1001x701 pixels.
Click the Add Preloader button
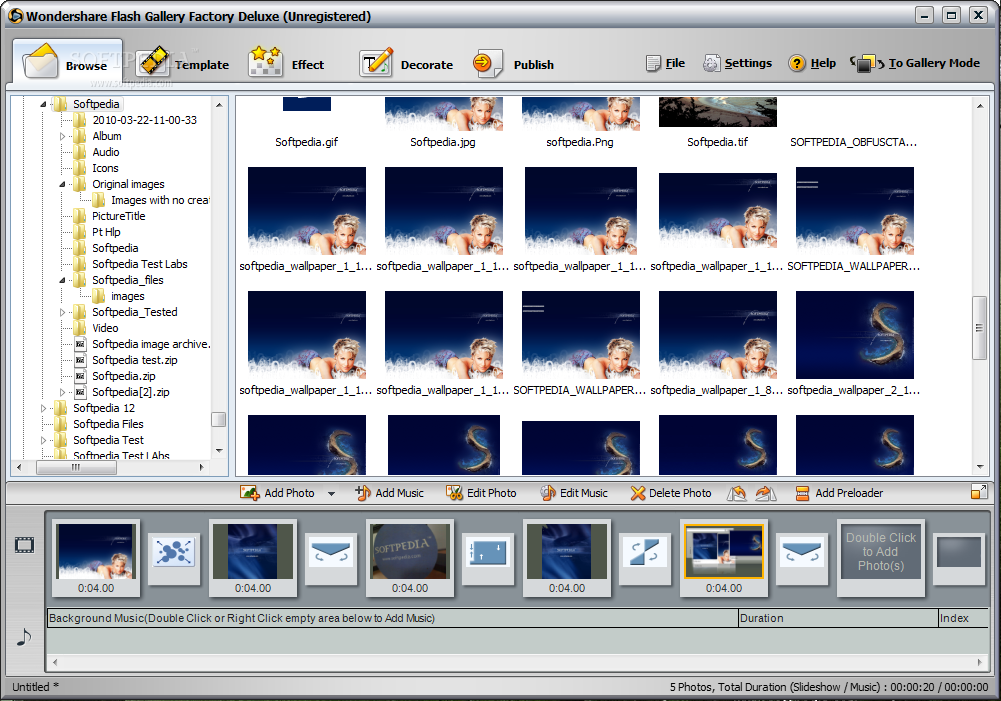[x=839, y=493]
